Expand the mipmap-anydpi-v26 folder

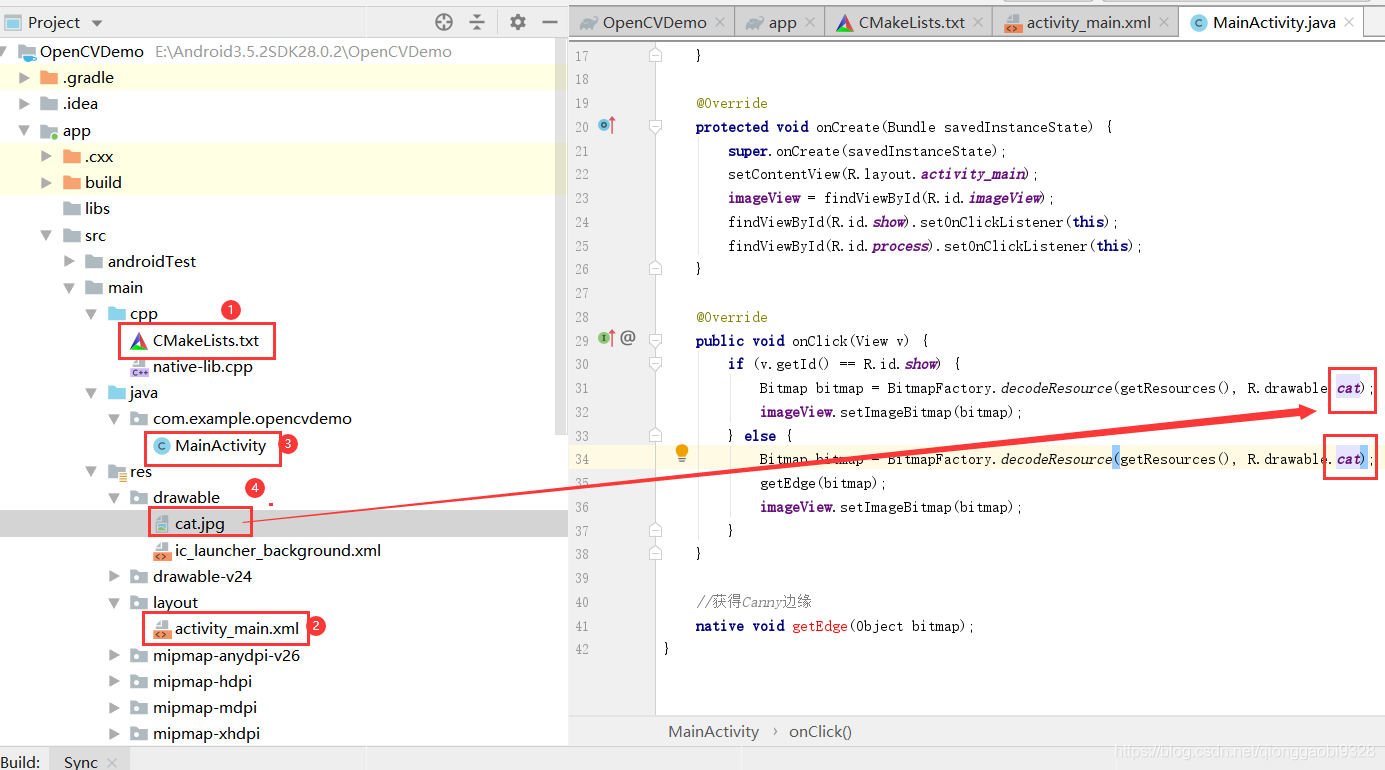click(115, 656)
